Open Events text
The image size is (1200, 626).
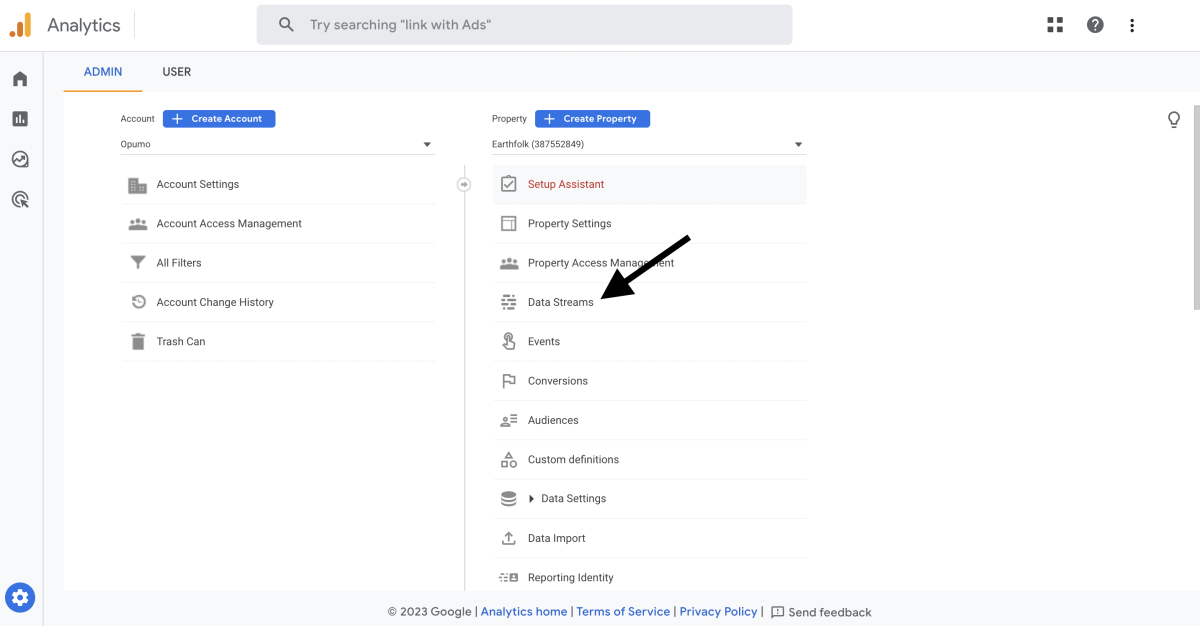point(544,342)
